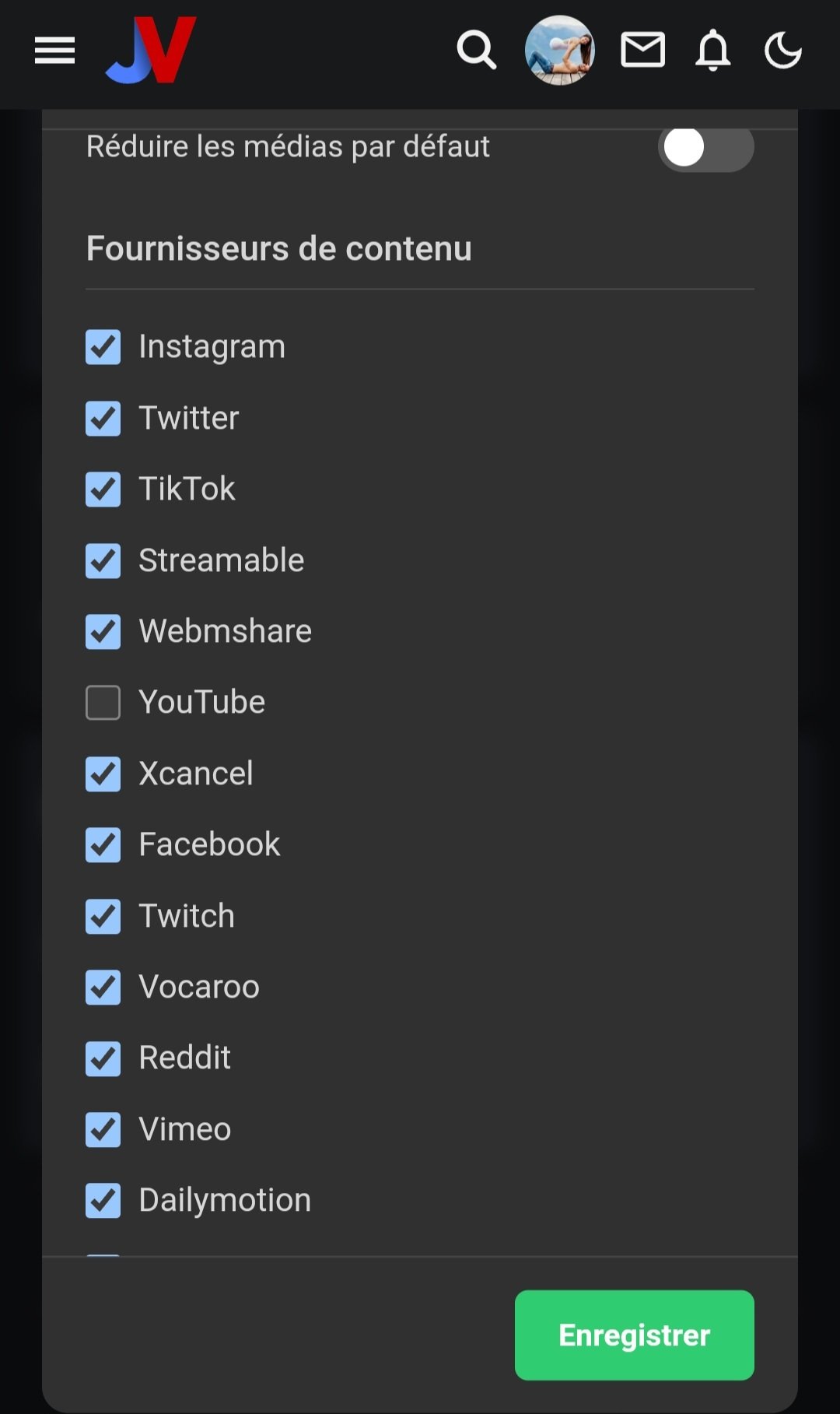Screen dimensions: 840x1414
Task: Click the Reddit label
Action: pyautogui.click(x=184, y=1058)
